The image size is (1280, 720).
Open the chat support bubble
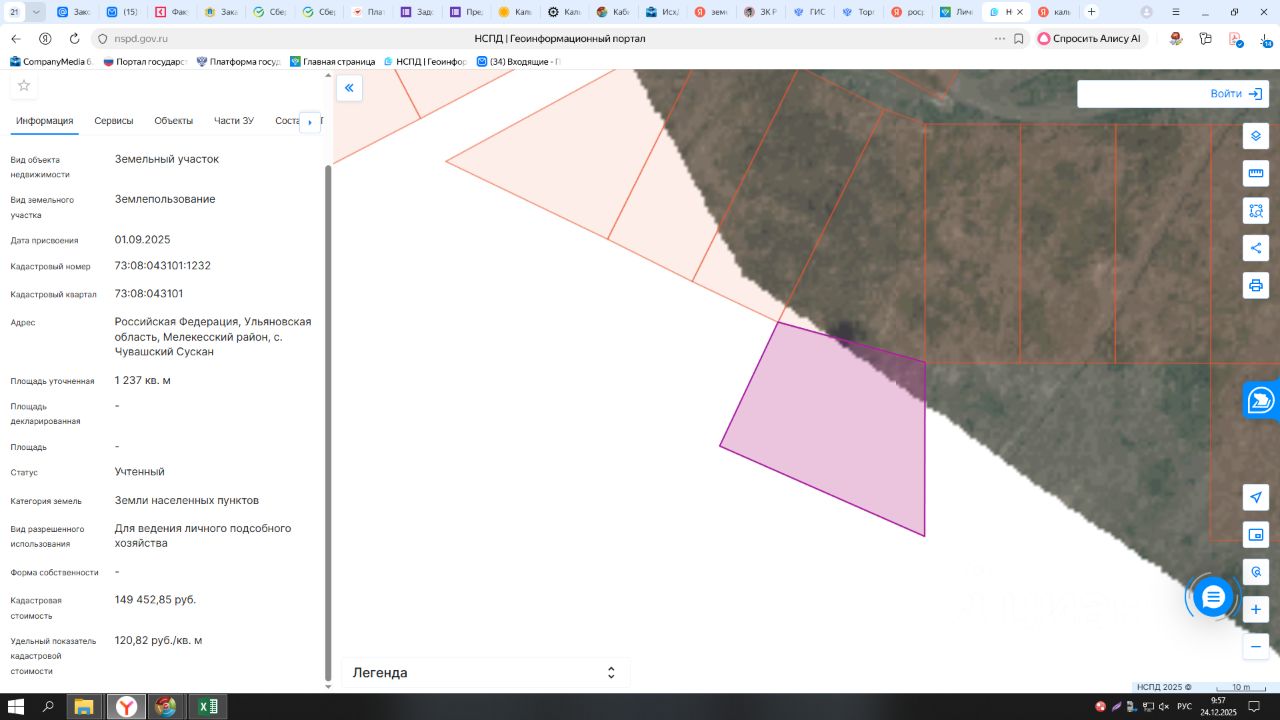tap(1213, 598)
